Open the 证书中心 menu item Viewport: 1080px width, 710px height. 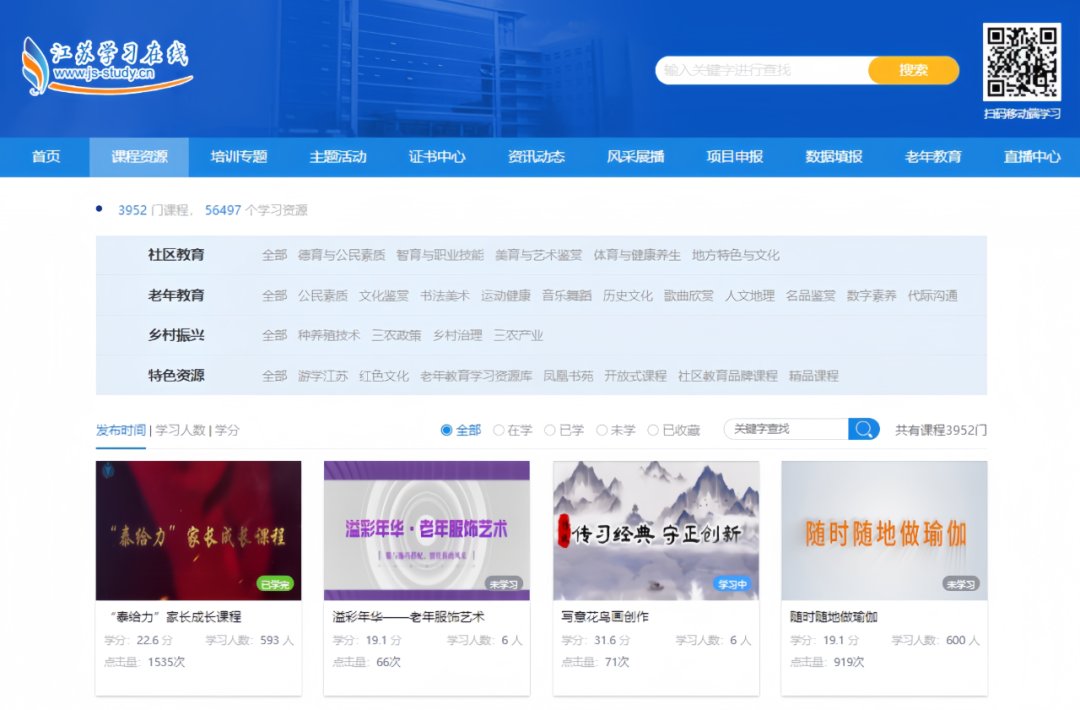(x=437, y=157)
